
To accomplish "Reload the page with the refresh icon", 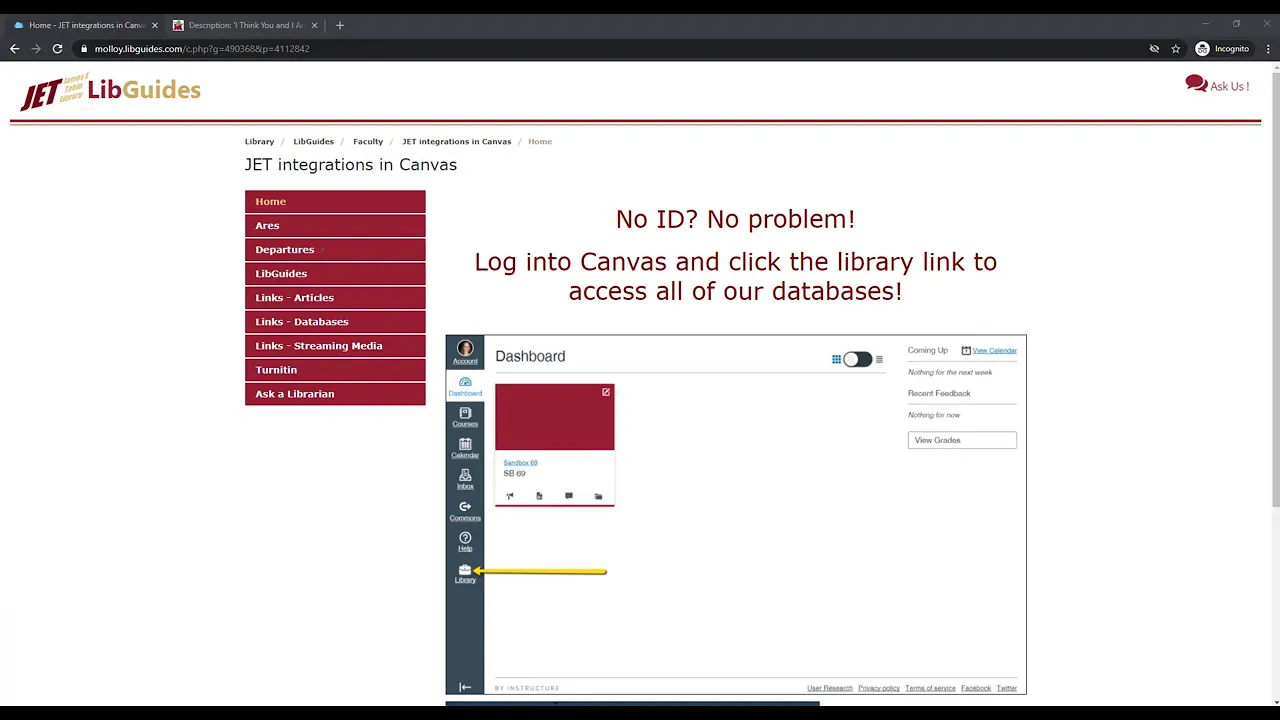I will (x=58, y=48).
